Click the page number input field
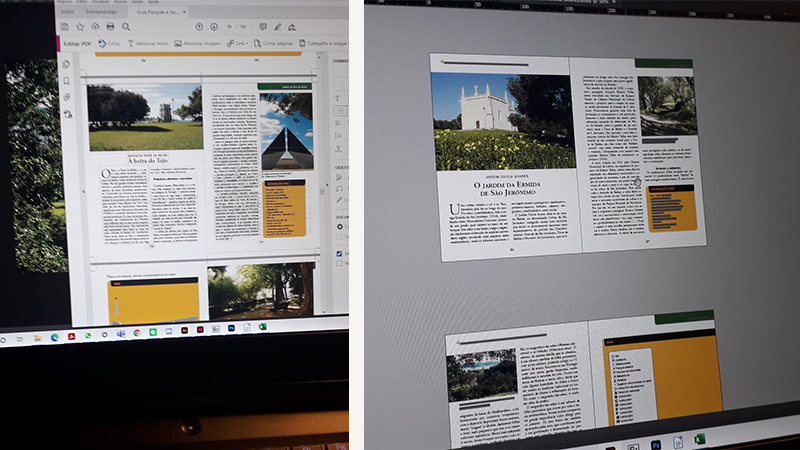 pos(231,27)
